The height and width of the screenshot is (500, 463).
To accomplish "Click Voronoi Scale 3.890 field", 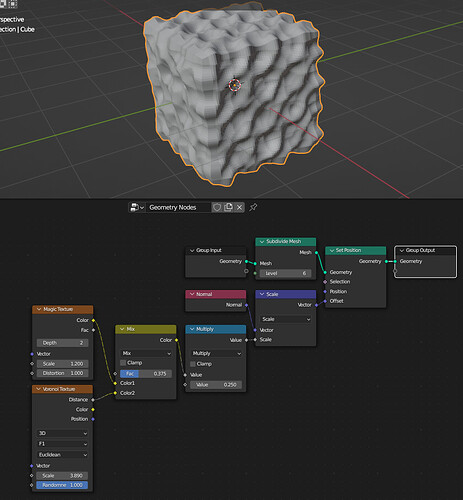I will (62, 476).
